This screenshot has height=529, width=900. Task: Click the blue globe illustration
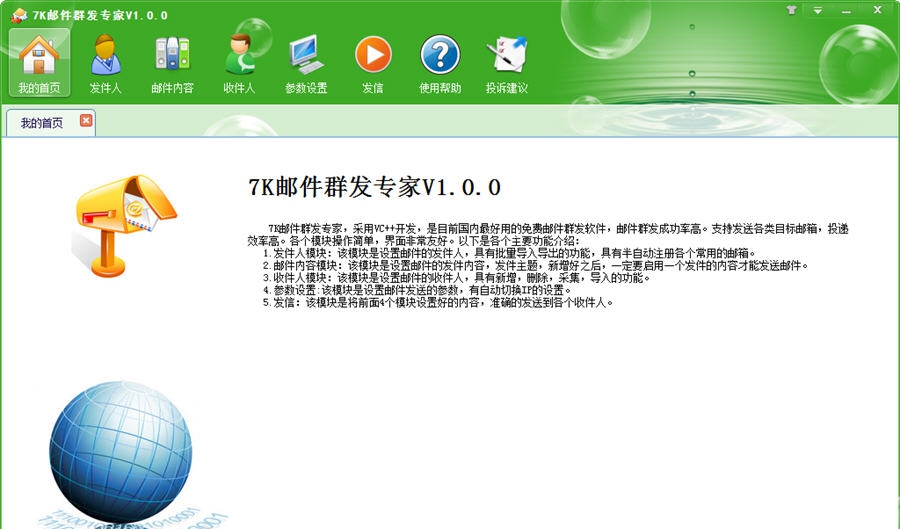121,452
